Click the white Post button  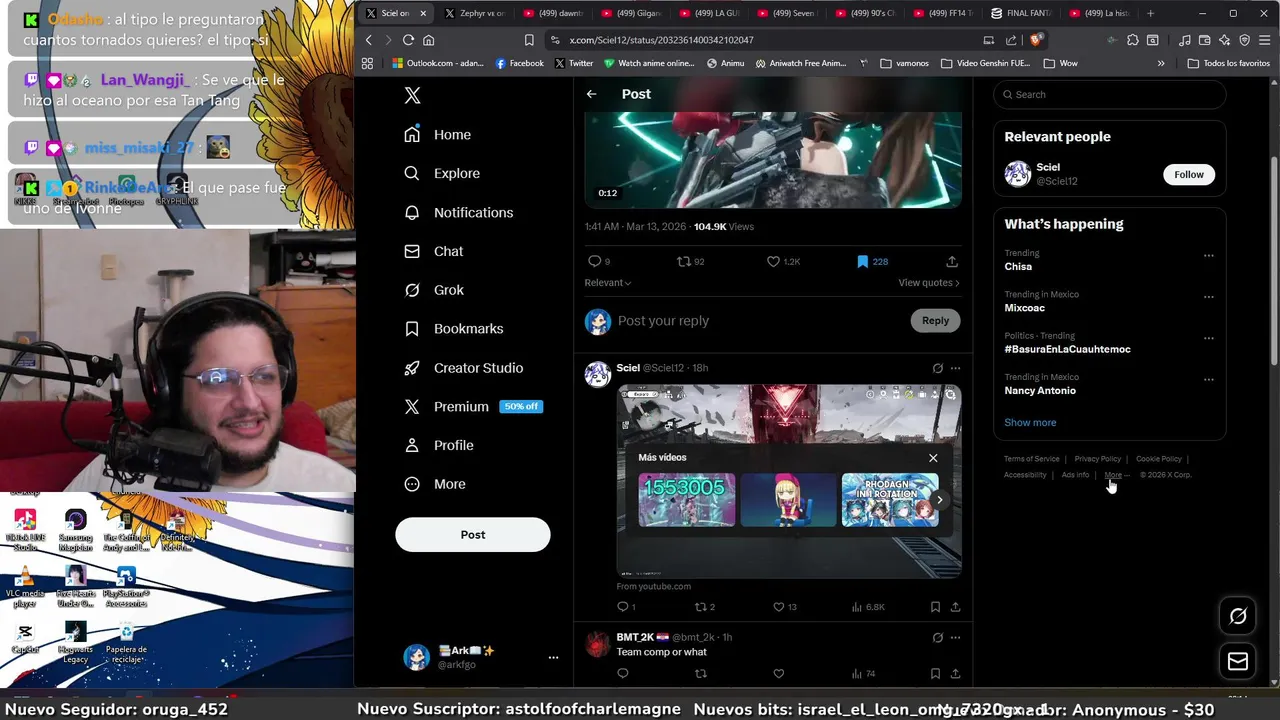coord(473,535)
